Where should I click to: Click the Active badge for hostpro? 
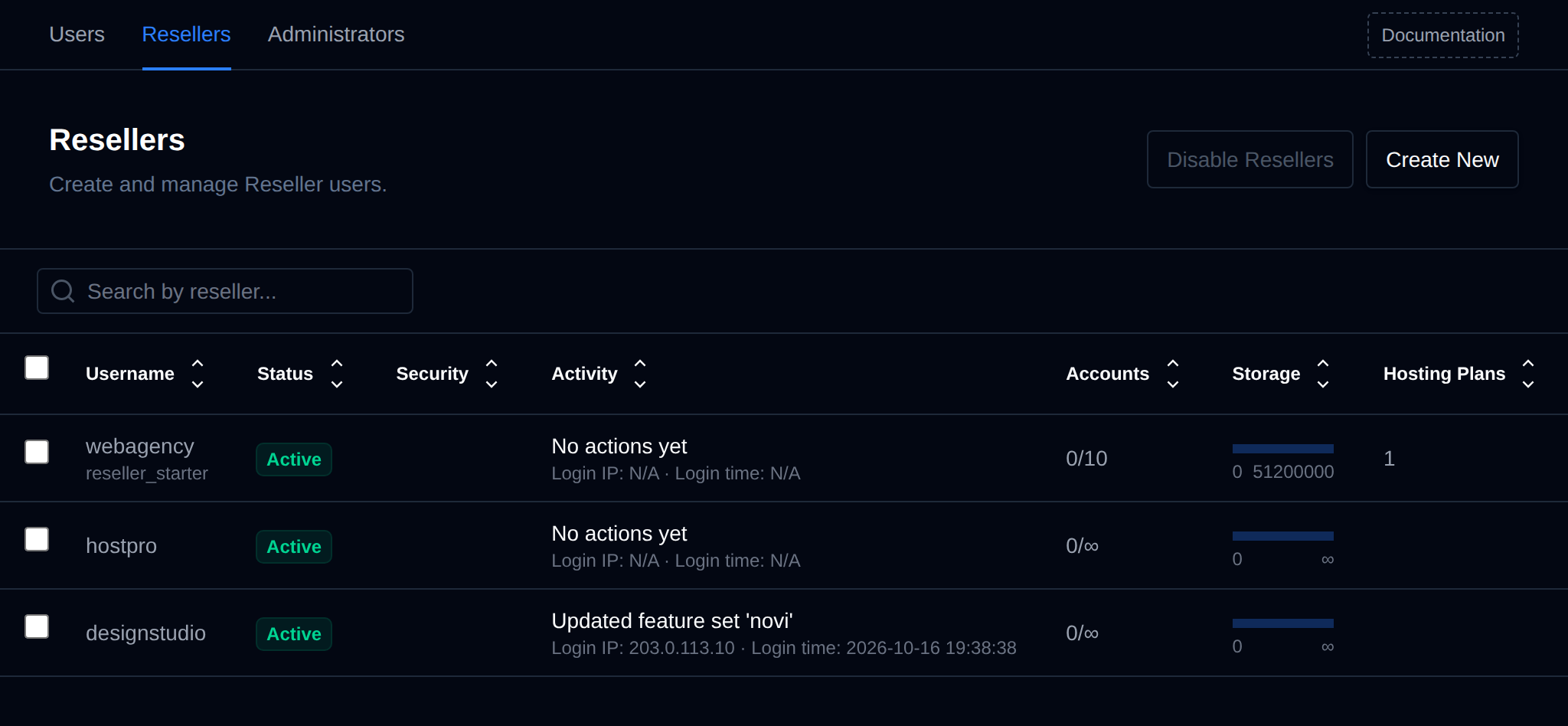point(294,547)
